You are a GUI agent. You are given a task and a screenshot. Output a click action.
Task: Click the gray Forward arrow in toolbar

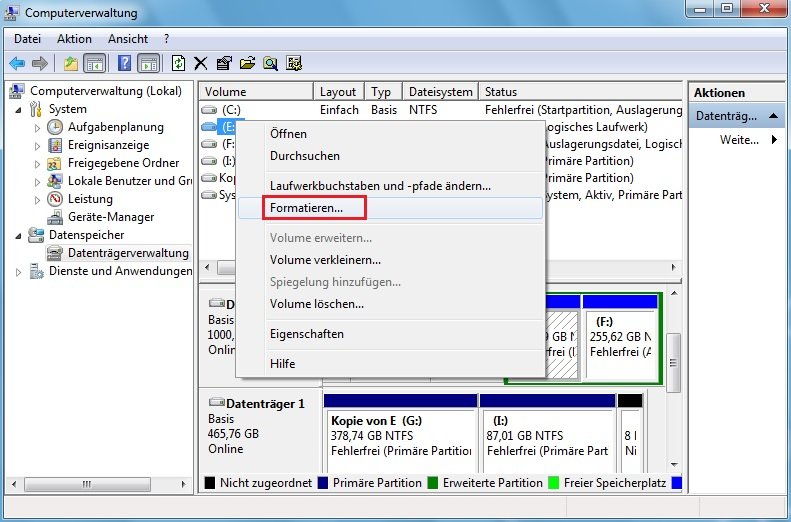point(40,64)
